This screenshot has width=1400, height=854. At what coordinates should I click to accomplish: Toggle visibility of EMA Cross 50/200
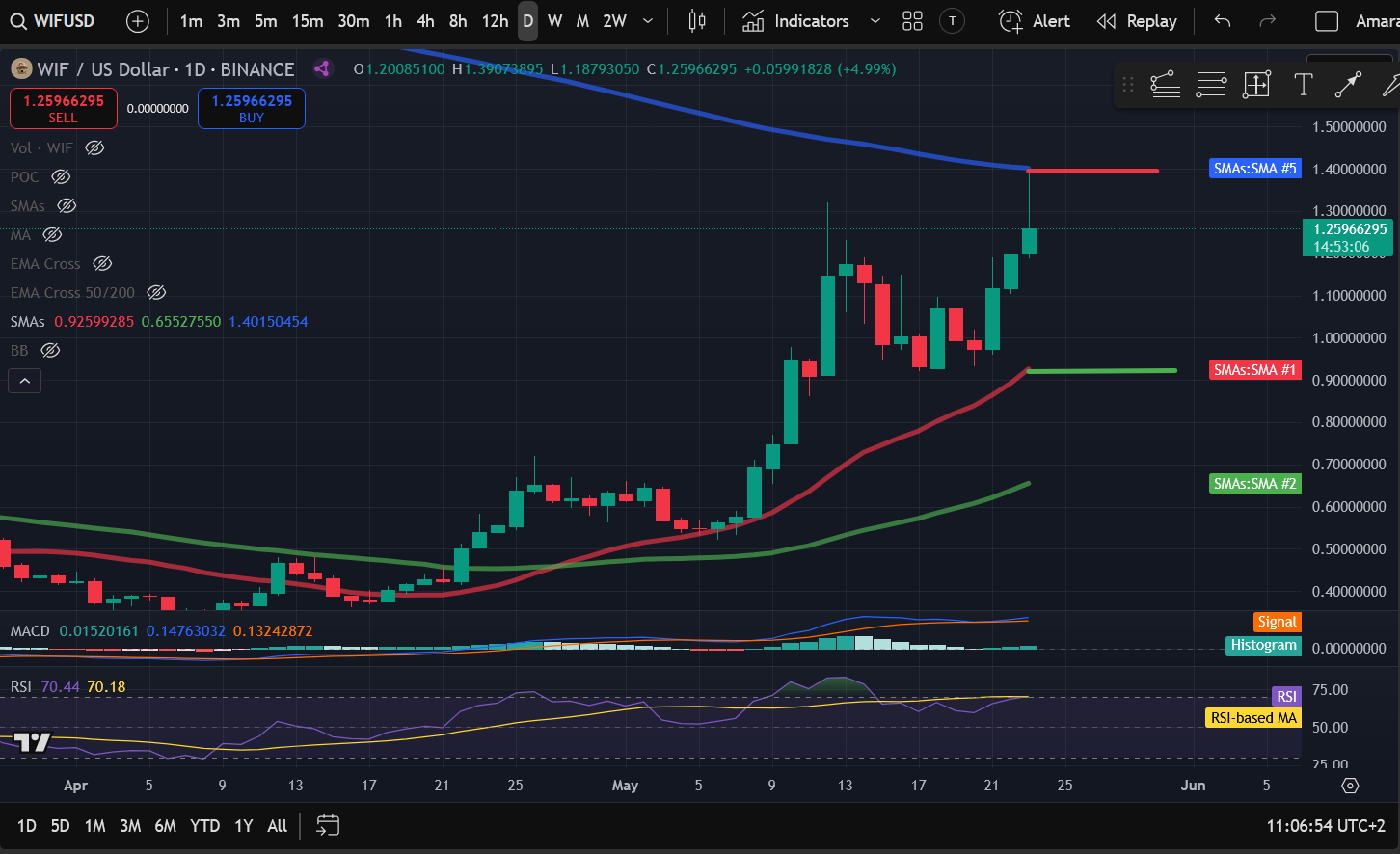156,292
